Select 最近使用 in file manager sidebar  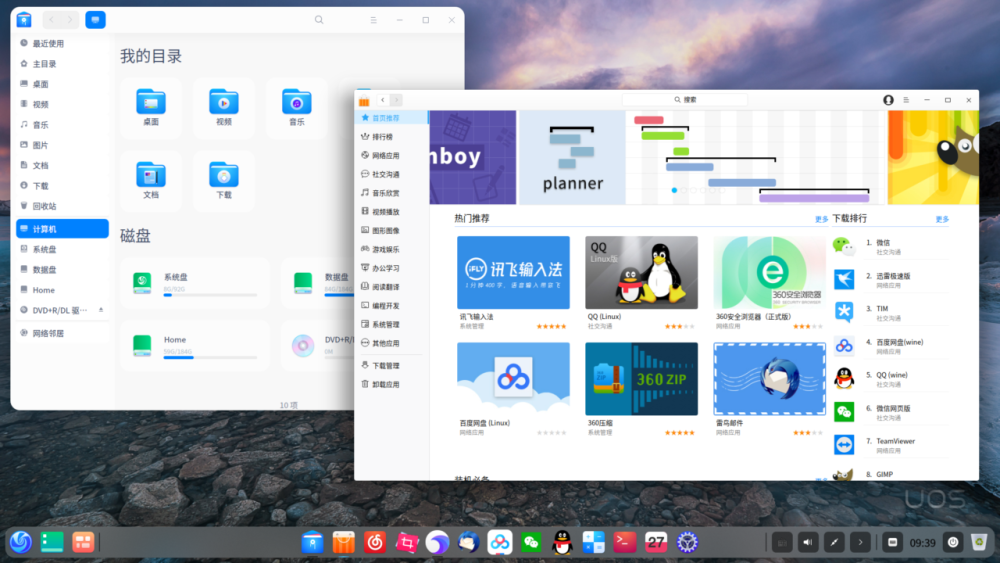tap(62, 43)
